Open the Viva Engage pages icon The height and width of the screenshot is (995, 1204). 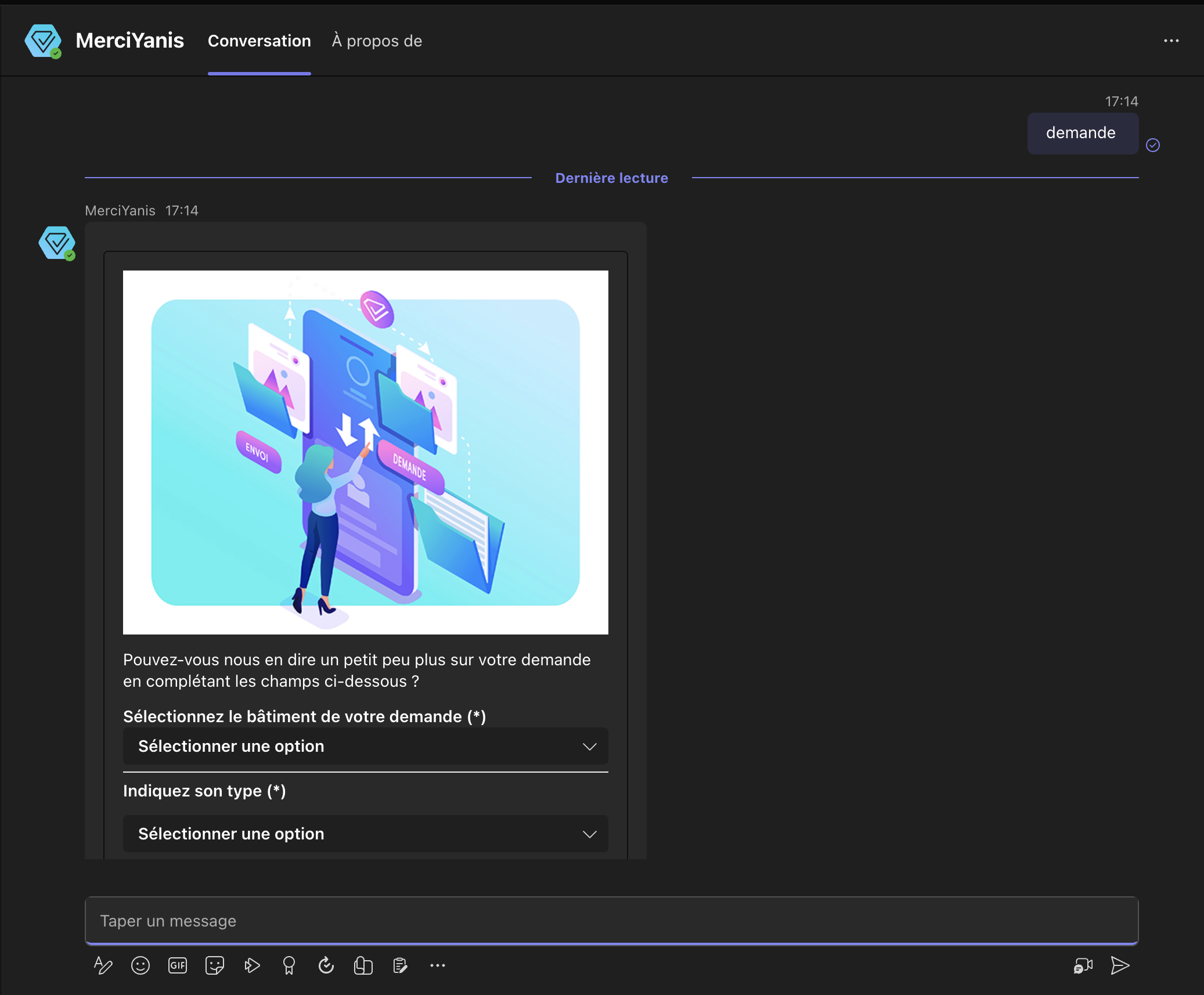click(363, 965)
